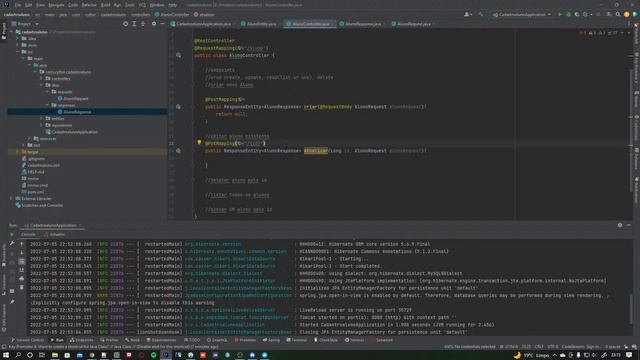Select AlunoRequest class in project tree
Viewport: 640px width, 360px height.
click(x=73, y=99)
